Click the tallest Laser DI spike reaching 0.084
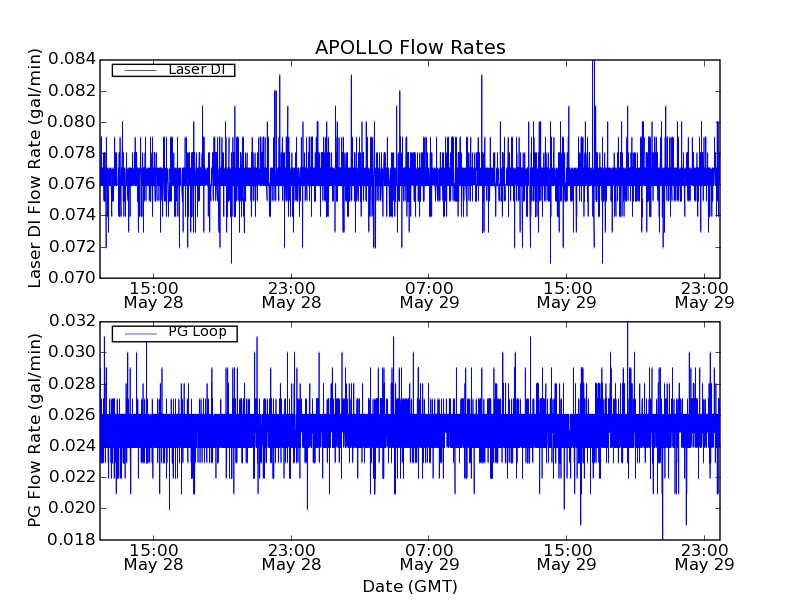This screenshot has height=600, width=800. (593, 62)
